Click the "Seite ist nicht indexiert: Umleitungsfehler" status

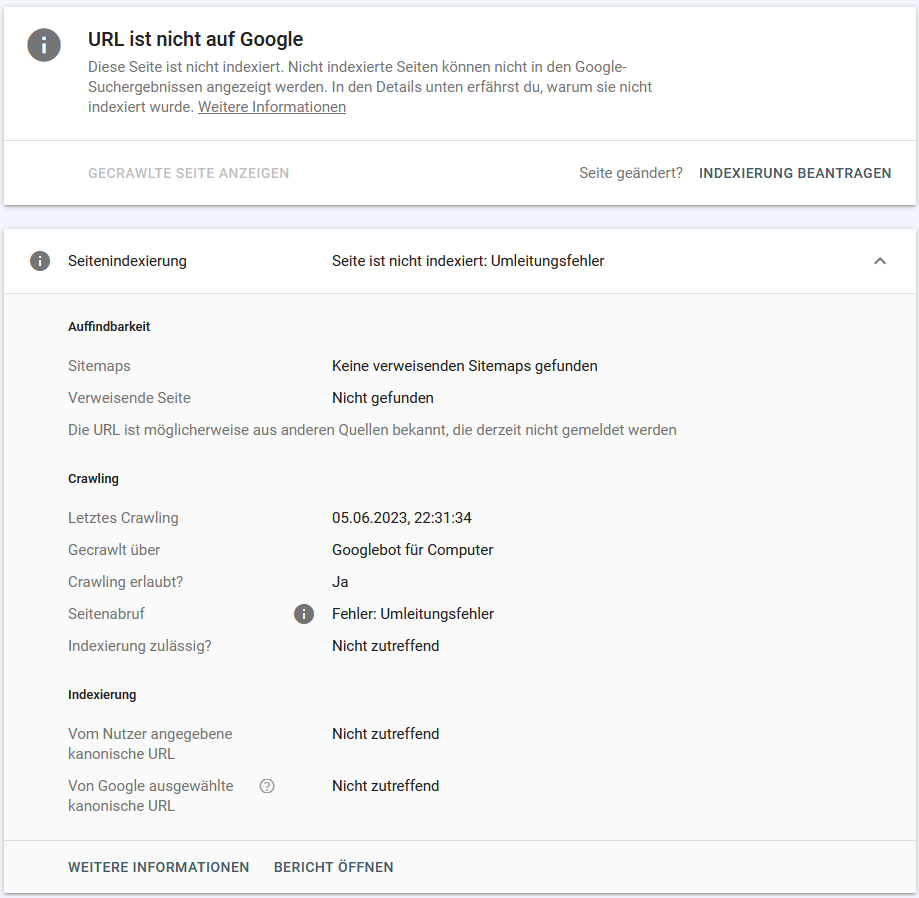pos(468,261)
